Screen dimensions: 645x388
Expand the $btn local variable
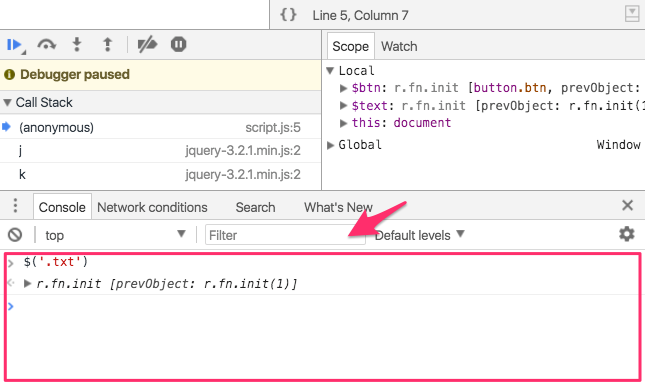343,88
